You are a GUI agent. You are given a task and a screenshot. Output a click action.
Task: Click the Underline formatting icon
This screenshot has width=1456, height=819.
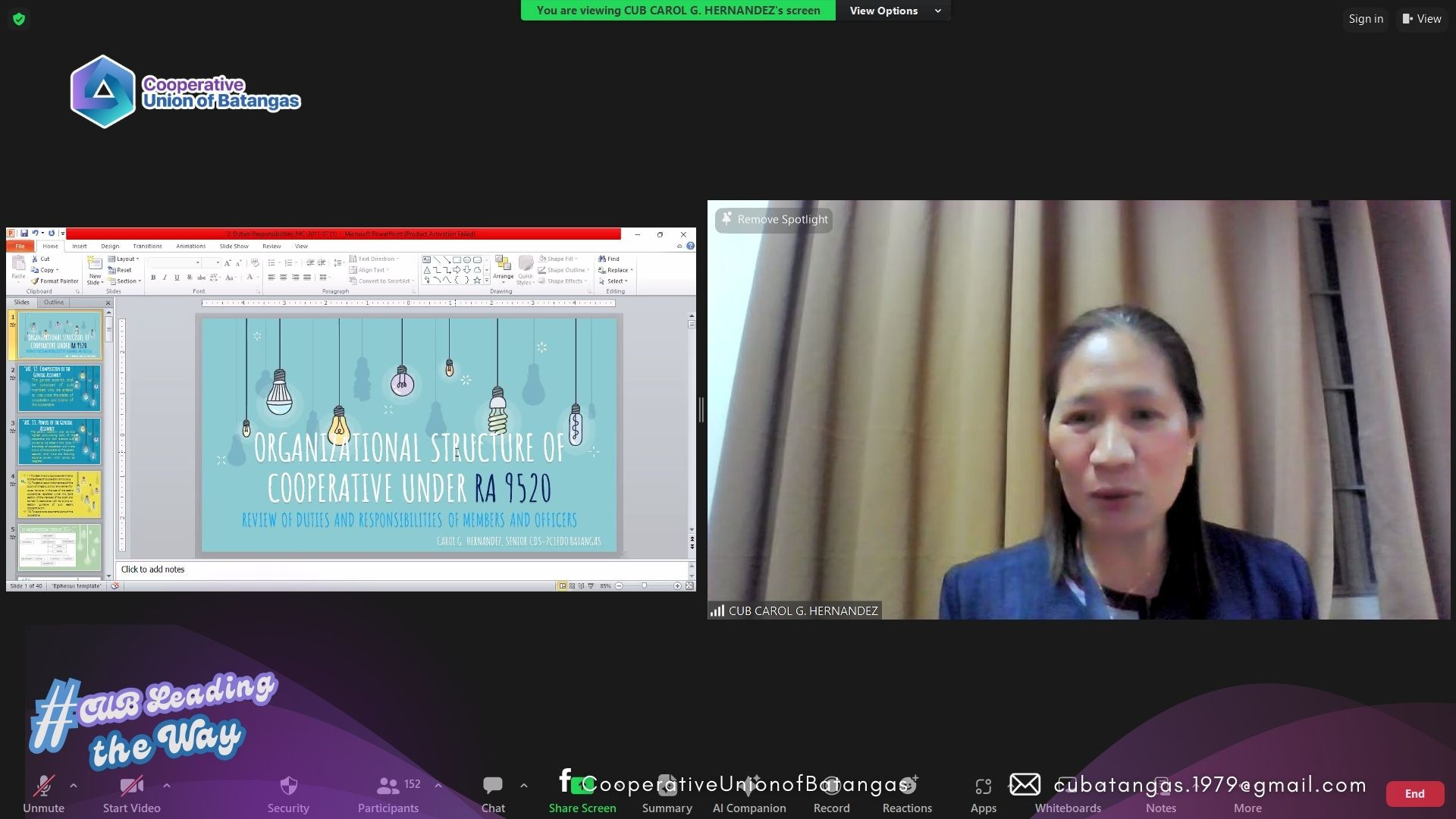(177, 278)
